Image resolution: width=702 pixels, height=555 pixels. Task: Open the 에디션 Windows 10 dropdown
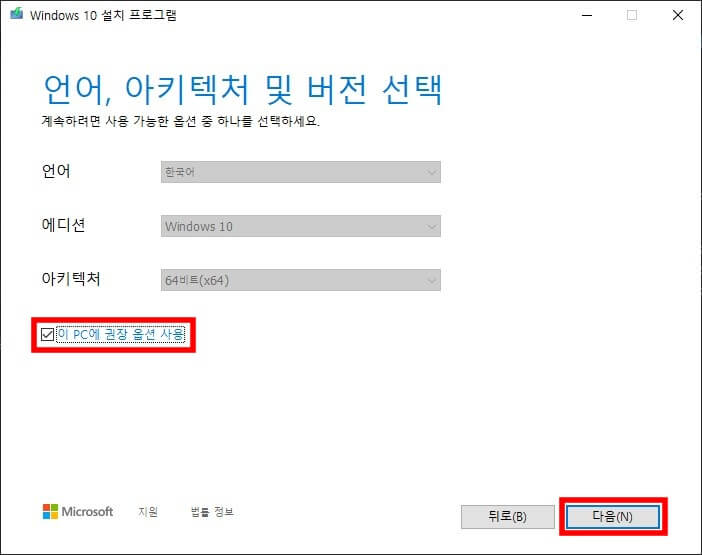pos(300,226)
